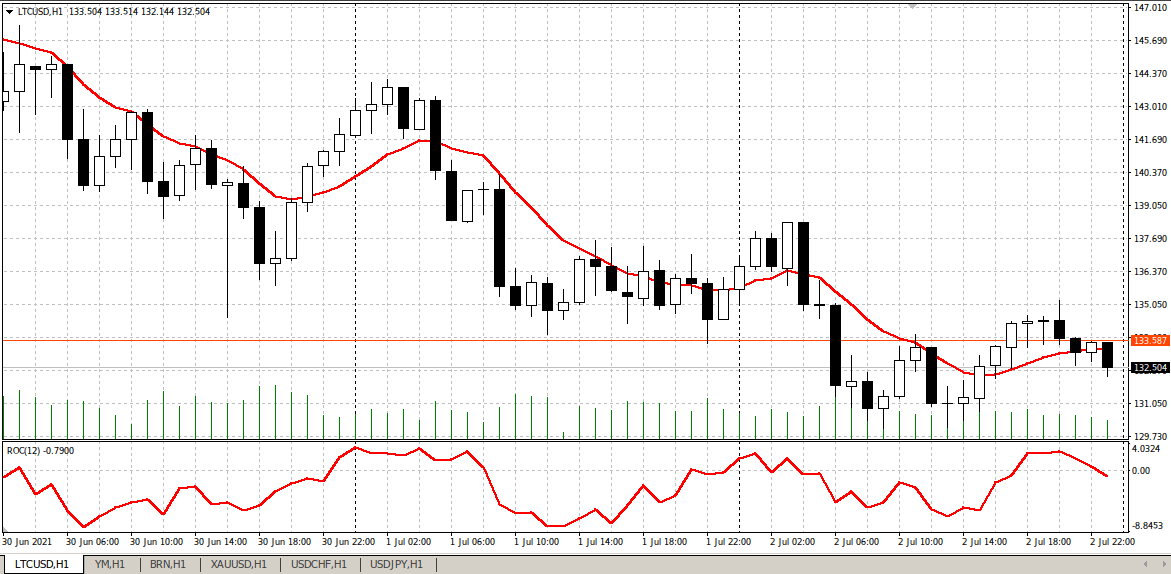Click the 2 Jul 22:00 time axis label
Image resolution: width=1171 pixels, height=574 pixels.
[x=1112, y=541]
